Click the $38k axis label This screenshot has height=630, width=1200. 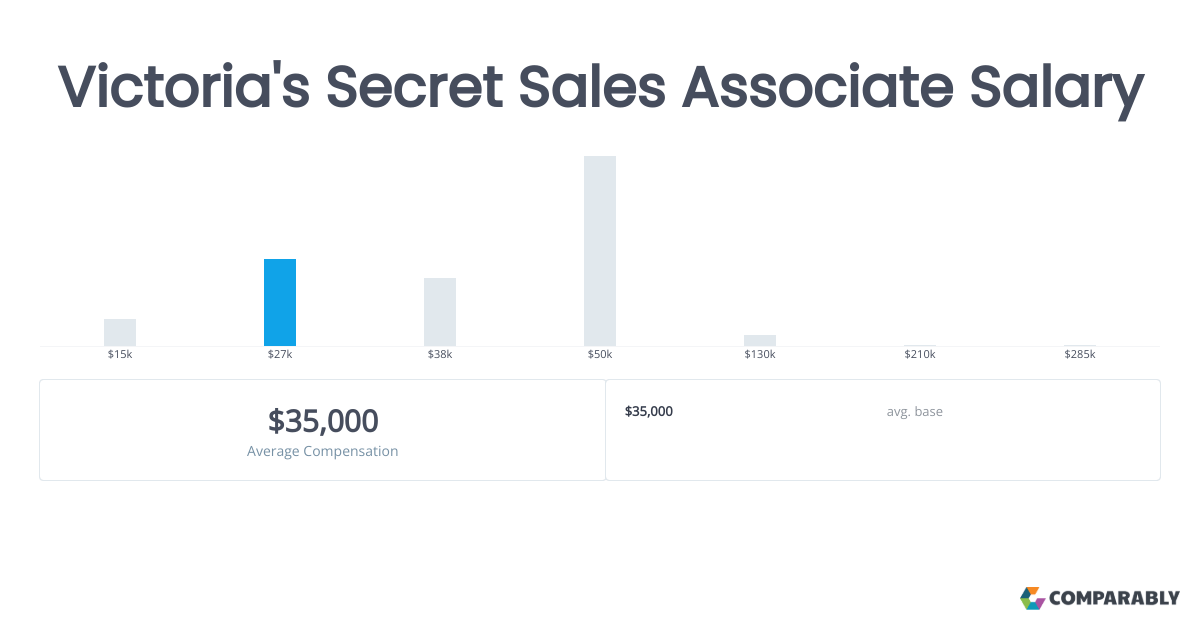click(x=440, y=355)
